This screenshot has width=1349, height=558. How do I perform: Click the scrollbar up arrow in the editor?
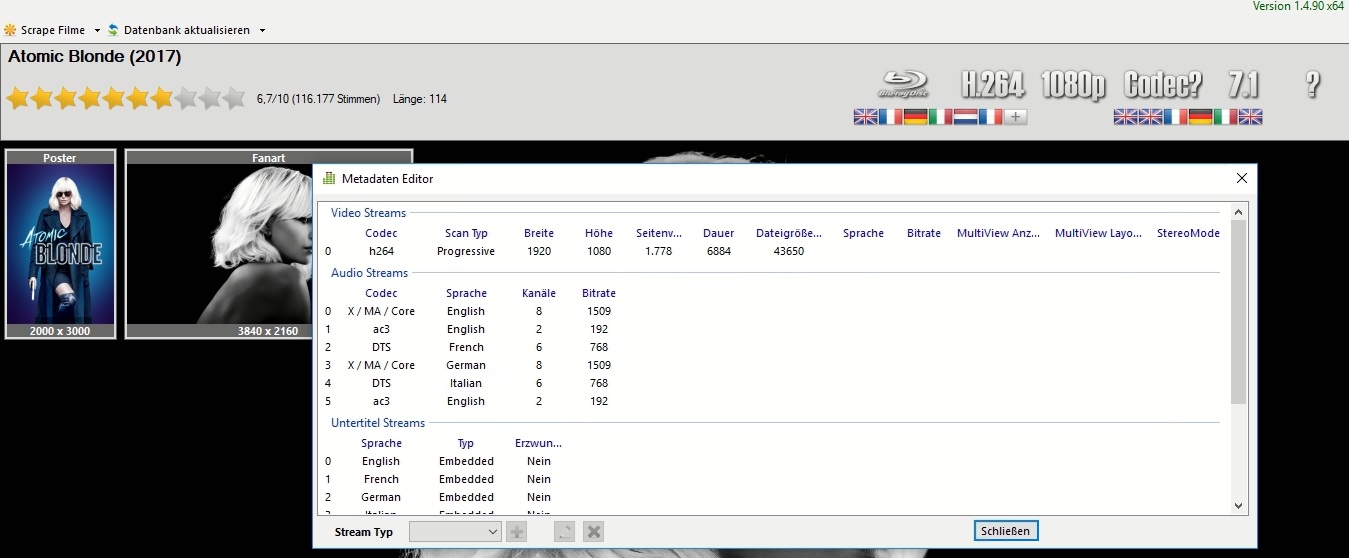coord(1239,212)
